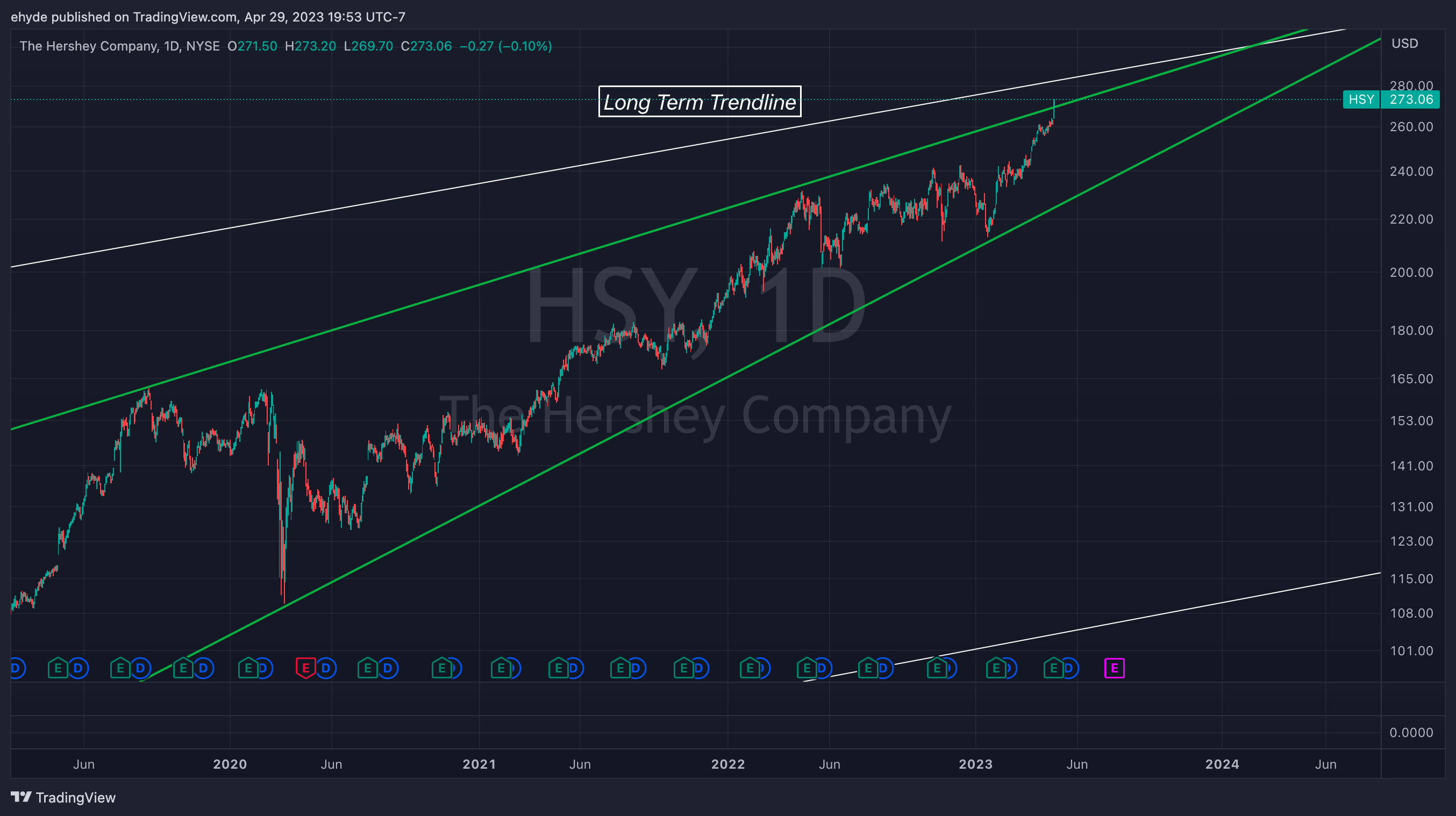Screen dimensions: 1456x816
Task: Click the open value O271.50
Action: pyautogui.click(x=252, y=46)
